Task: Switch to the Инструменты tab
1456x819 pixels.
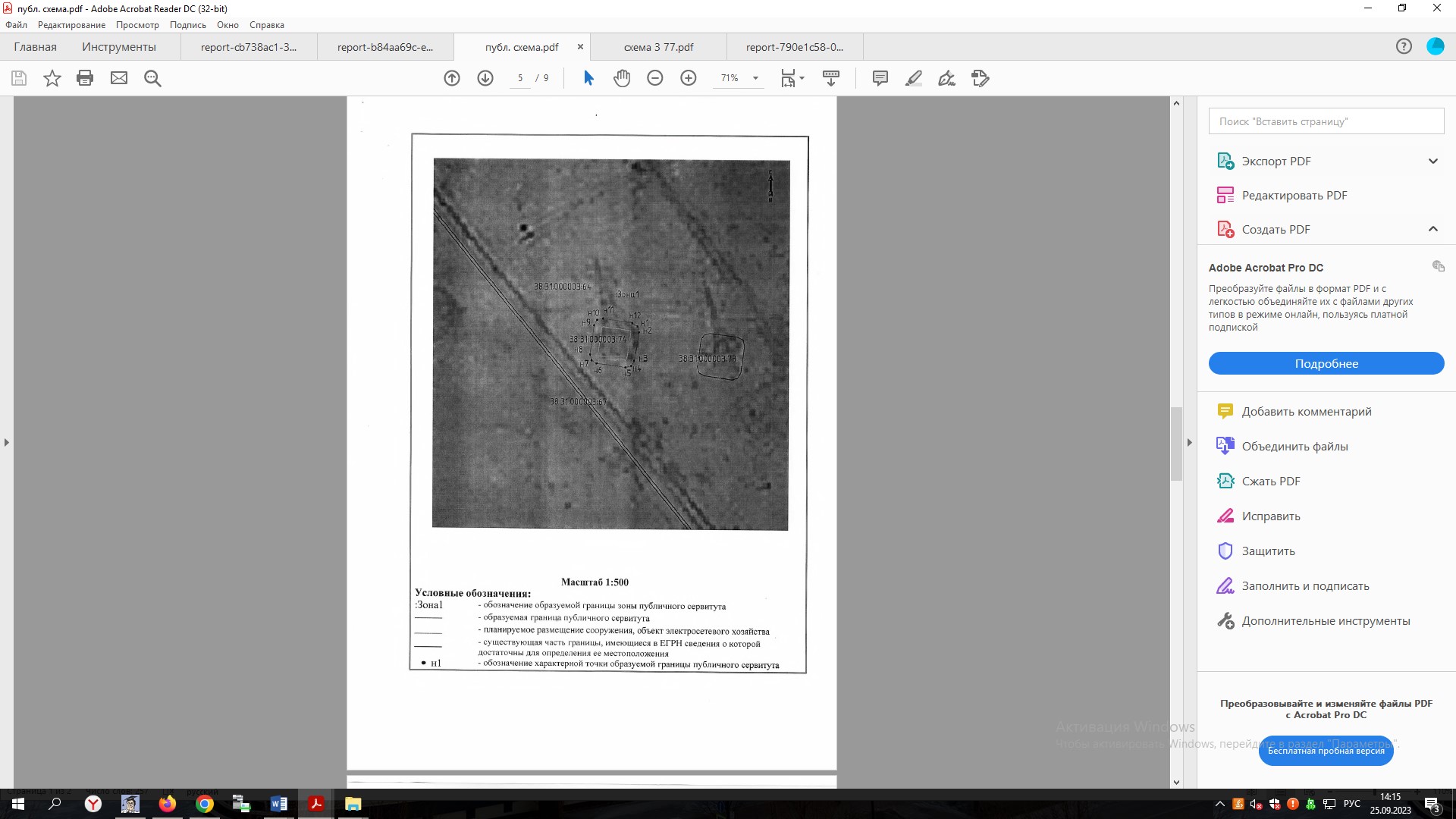Action: (119, 46)
